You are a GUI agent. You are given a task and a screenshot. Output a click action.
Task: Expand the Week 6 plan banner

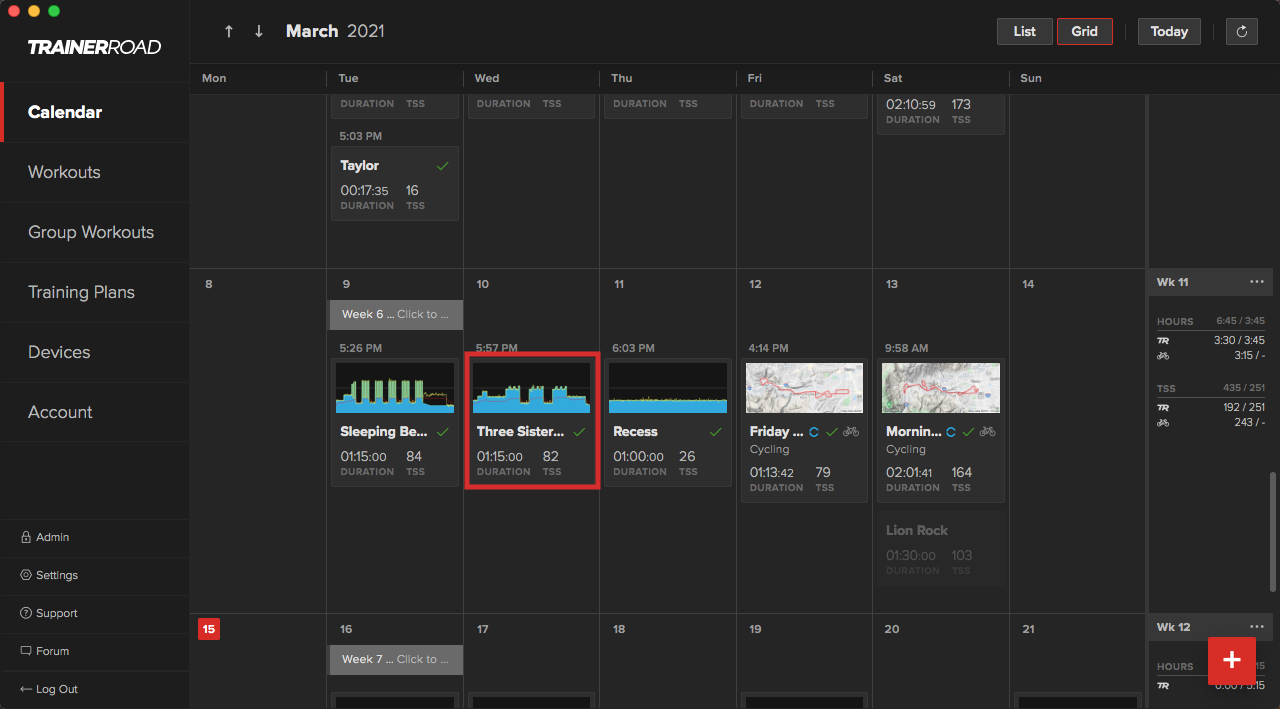point(396,314)
